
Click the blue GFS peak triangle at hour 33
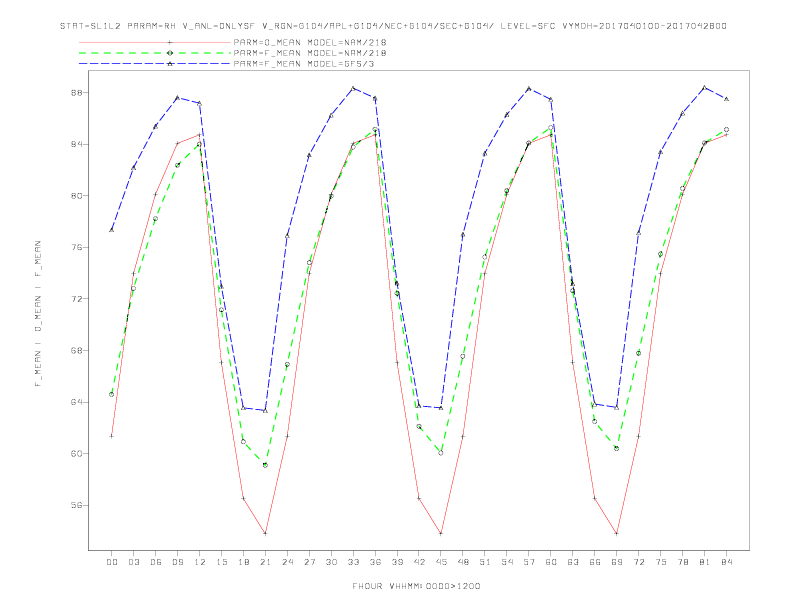click(353, 88)
